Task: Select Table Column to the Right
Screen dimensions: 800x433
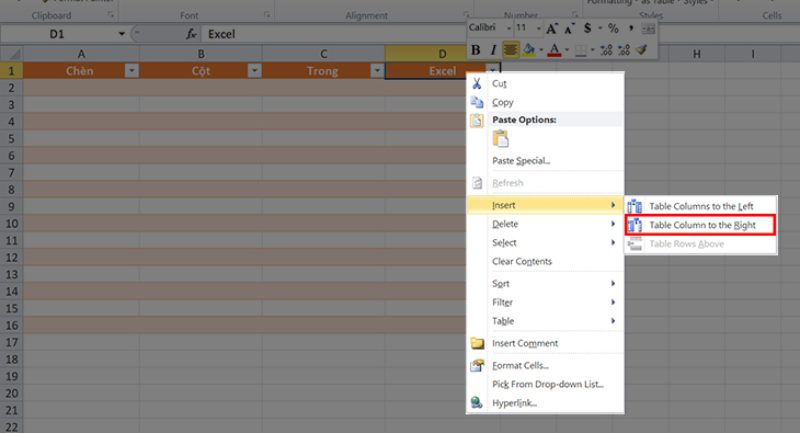Action: click(702, 225)
